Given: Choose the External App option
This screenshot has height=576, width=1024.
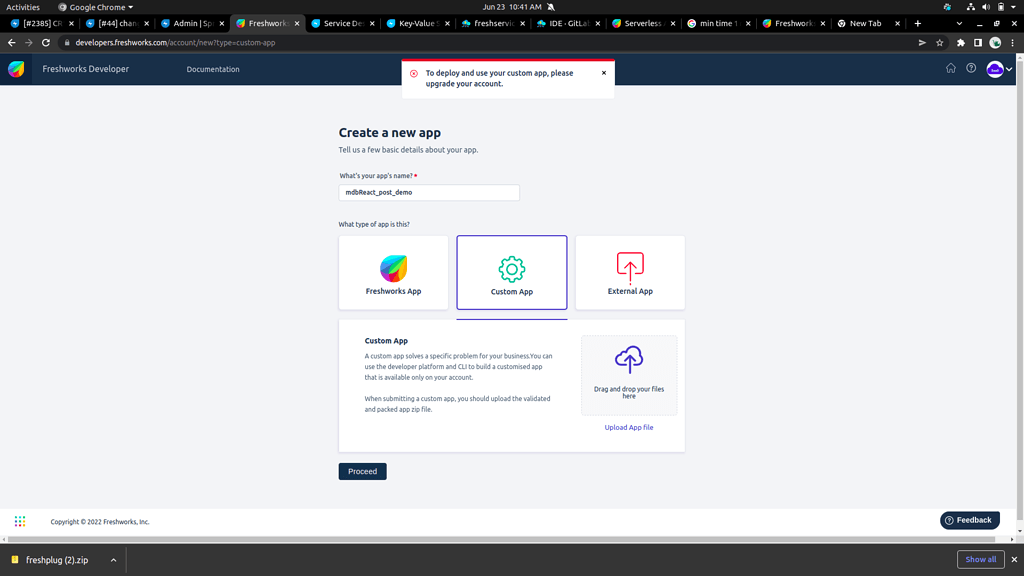Looking at the screenshot, I should 629,272.
